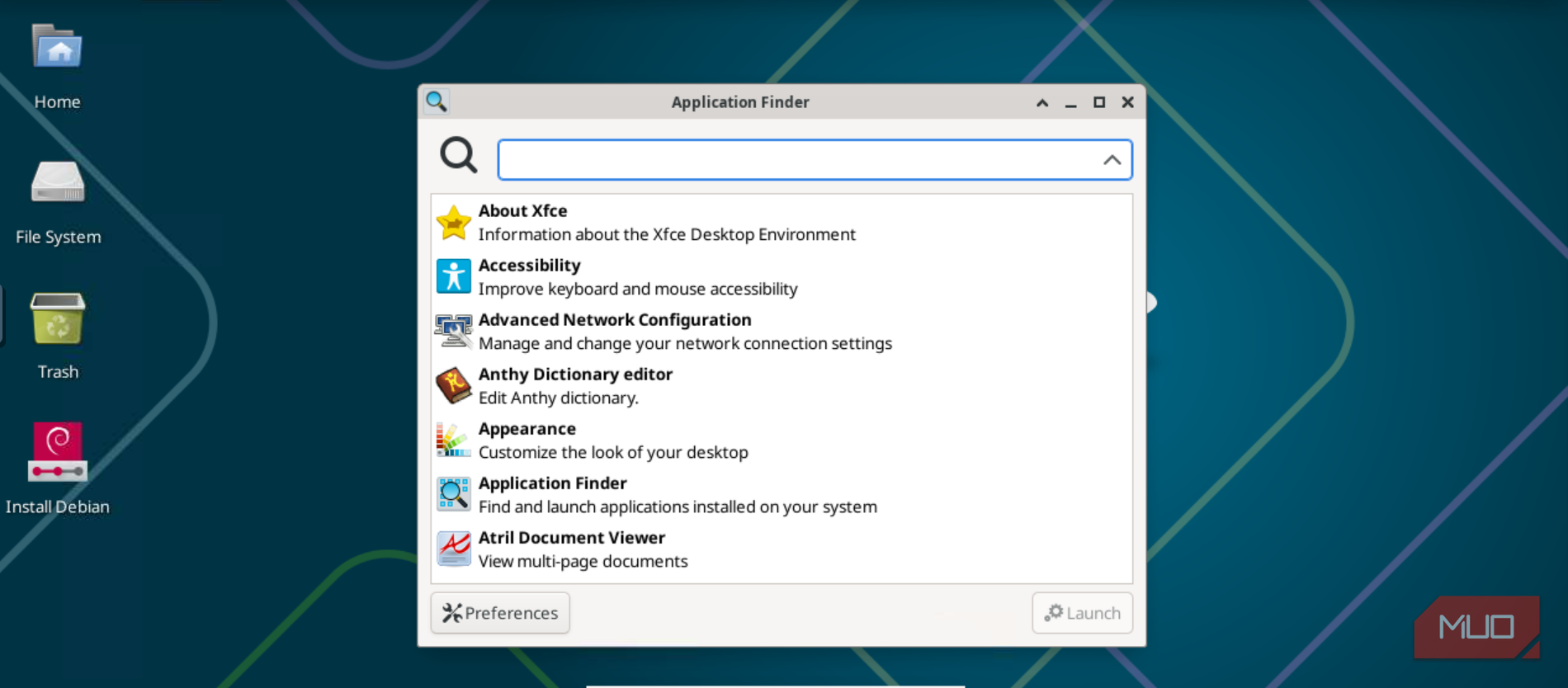Select "View multi-page documents" description text
The width and height of the screenshot is (1568, 688).
(583, 562)
